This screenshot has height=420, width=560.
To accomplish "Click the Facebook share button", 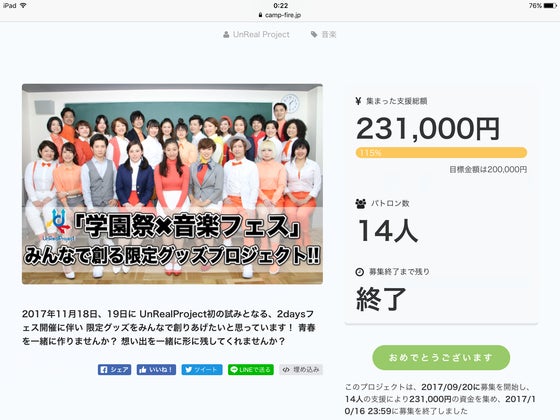I will tap(114, 370).
